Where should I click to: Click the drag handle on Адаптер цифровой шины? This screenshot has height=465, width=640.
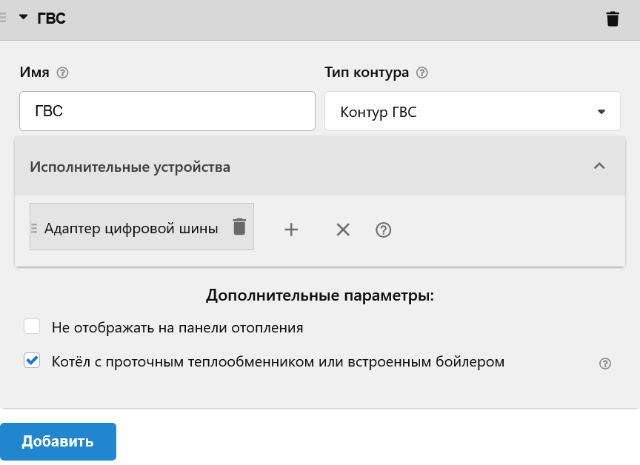pyautogui.click(x=34, y=228)
